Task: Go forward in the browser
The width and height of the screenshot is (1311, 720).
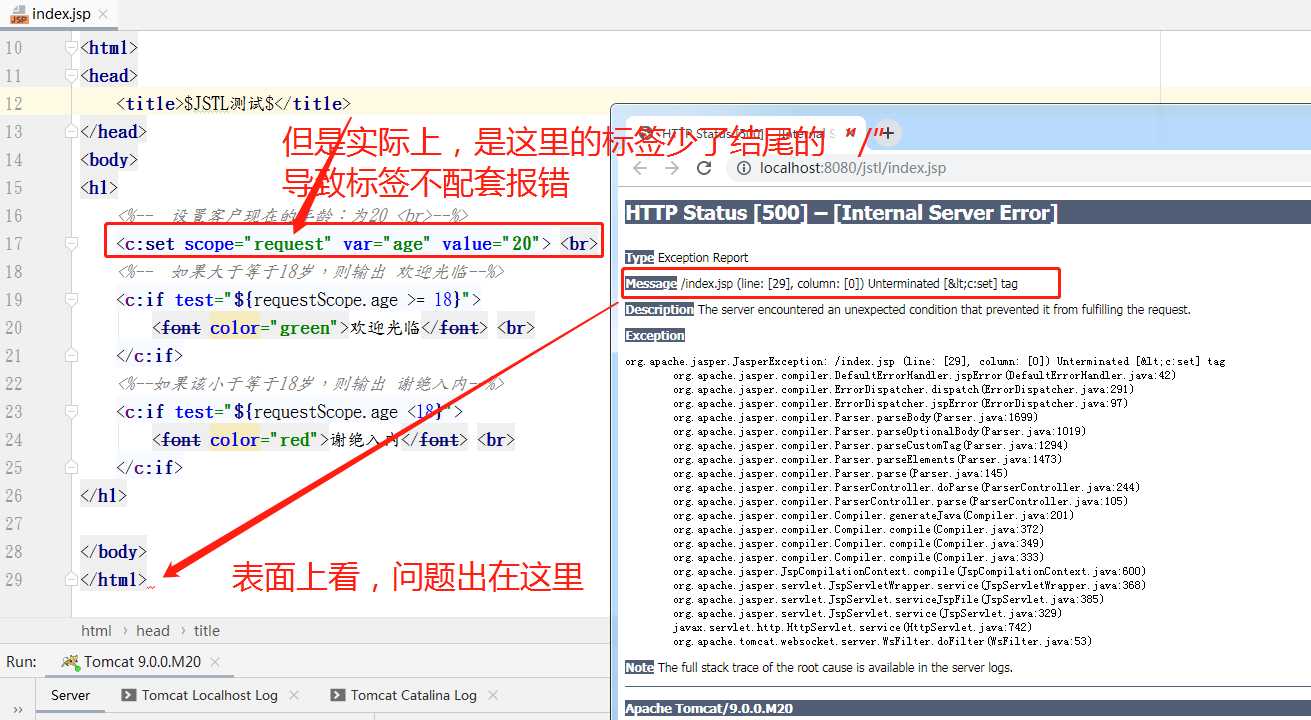Action: (672, 168)
